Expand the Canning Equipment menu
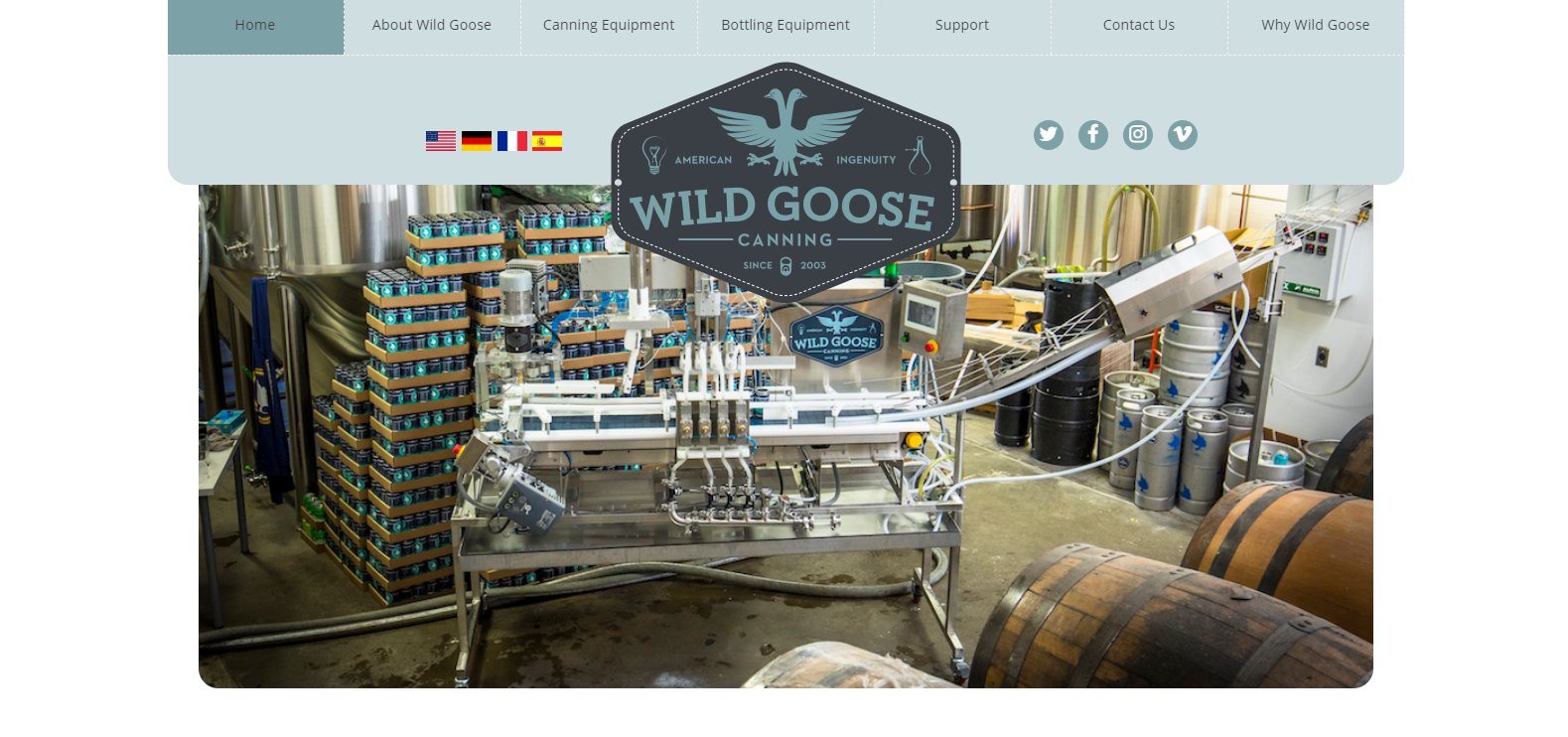Screen dimensions: 1568x737 (x=609, y=26)
